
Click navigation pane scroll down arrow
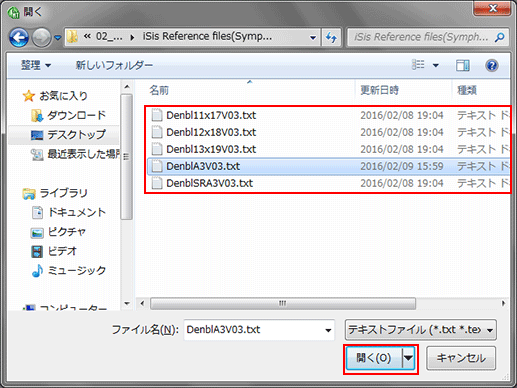point(127,304)
